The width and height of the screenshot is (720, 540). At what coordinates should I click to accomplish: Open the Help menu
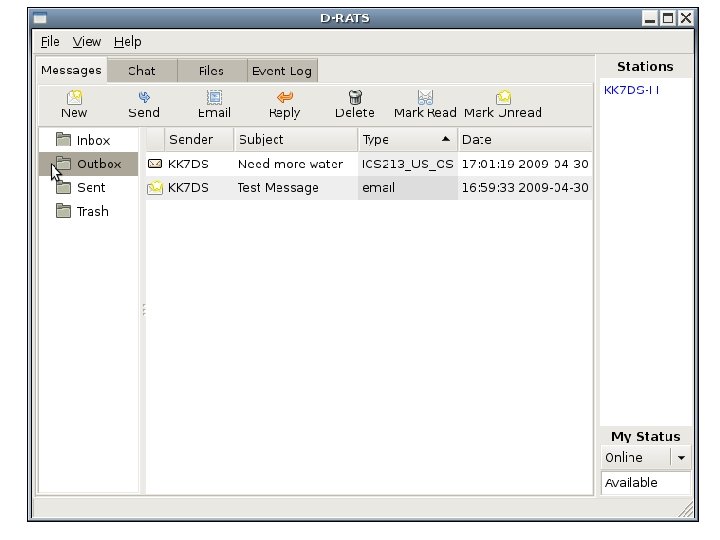[127, 42]
